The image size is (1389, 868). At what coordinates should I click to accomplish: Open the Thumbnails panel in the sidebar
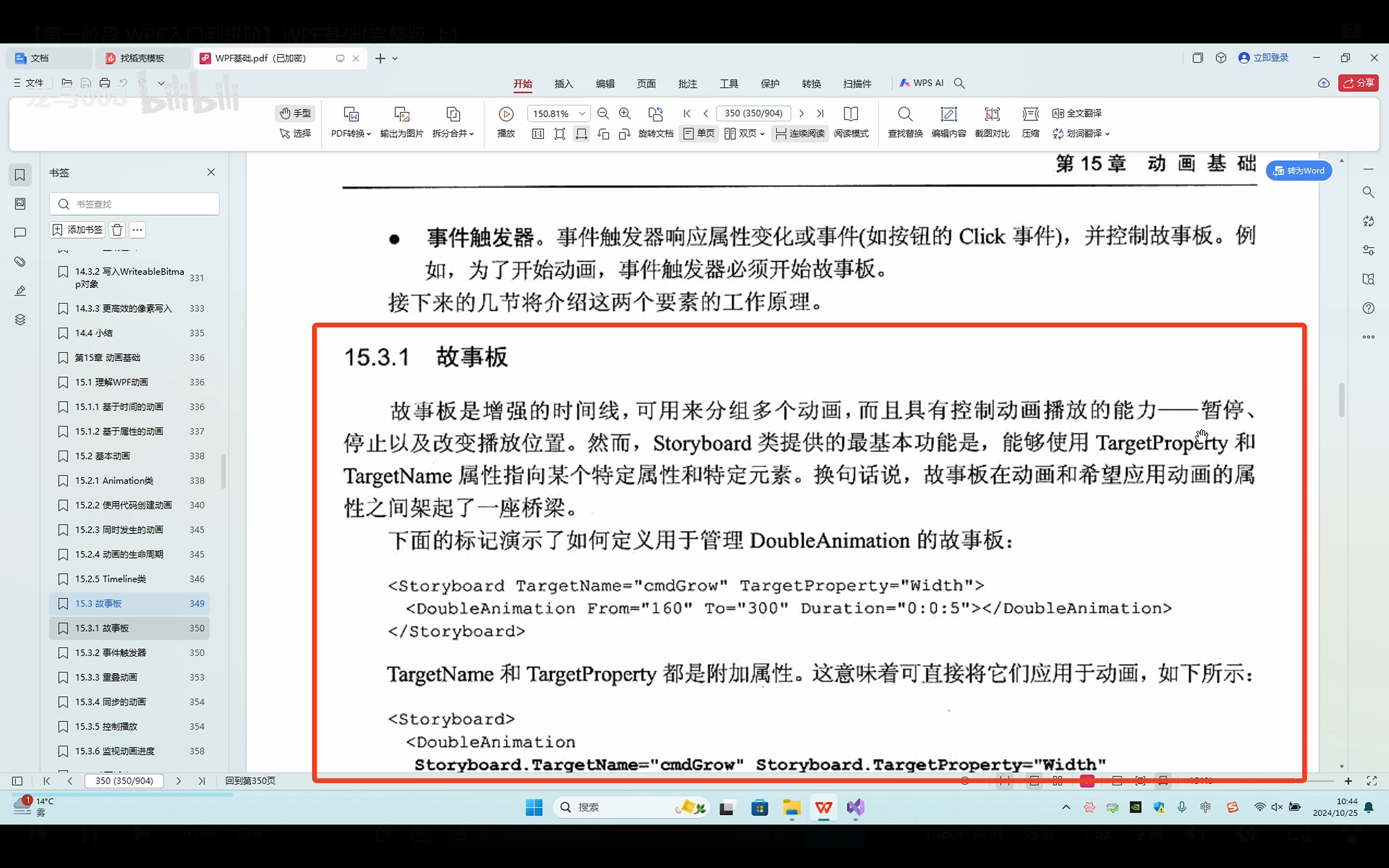(20, 204)
